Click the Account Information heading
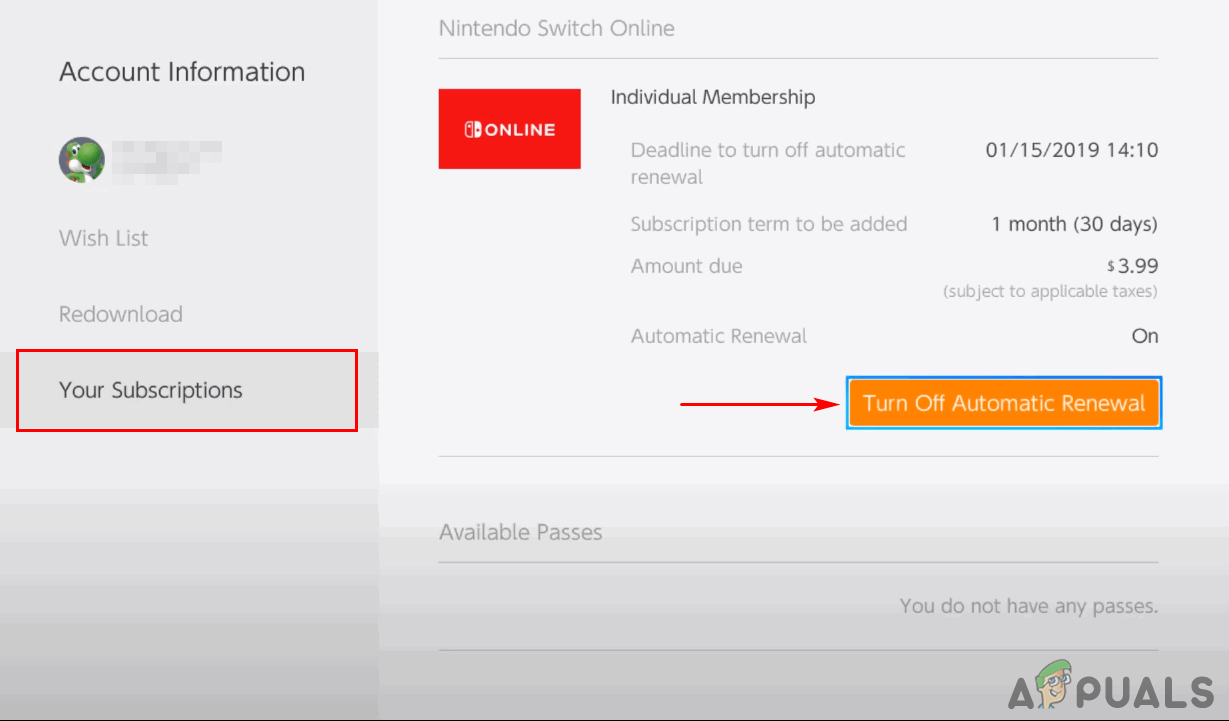 click(x=182, y=72)
